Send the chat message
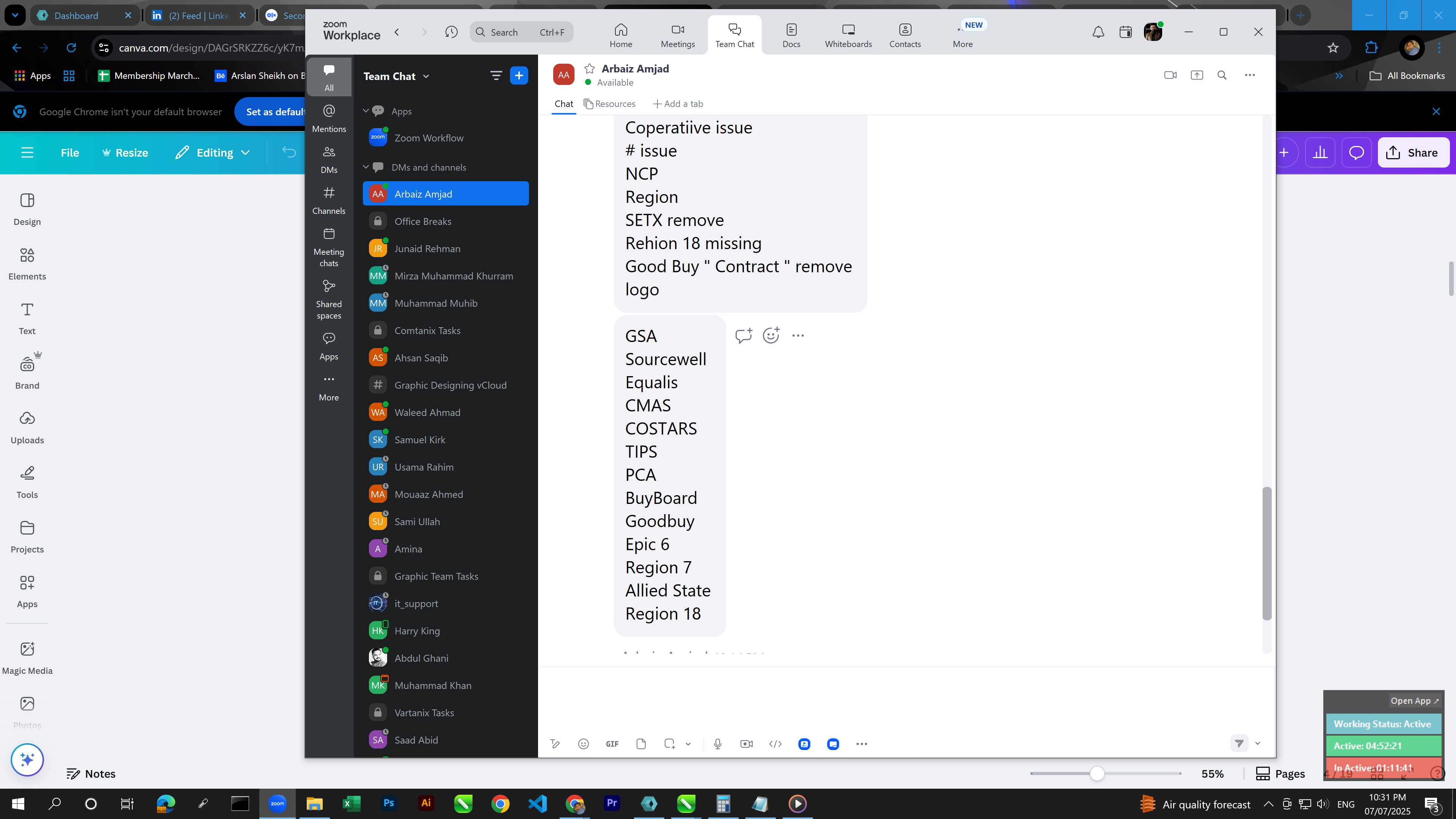The height and width of the screenshot is (819, 1456). [1239, 743]
